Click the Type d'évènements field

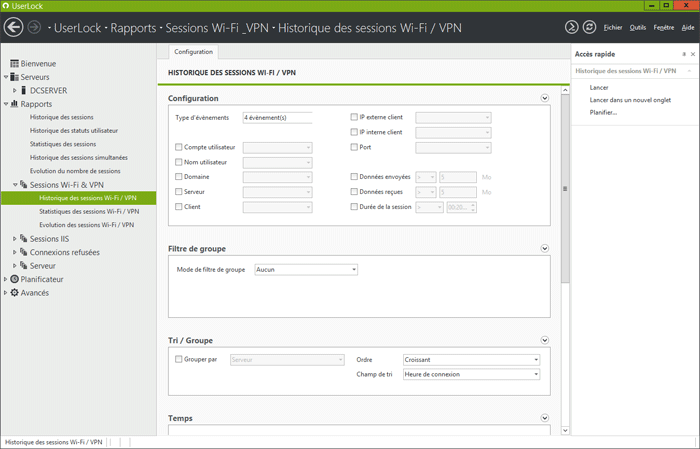point(277,118)
